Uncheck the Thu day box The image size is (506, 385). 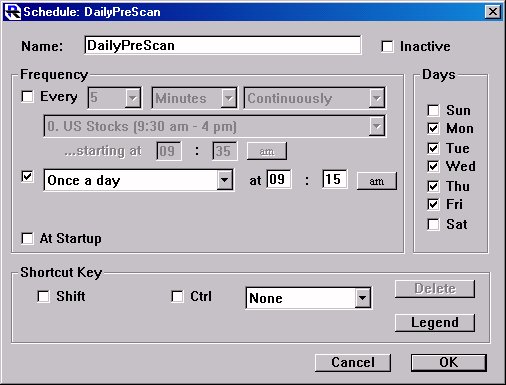pyautogui.click(x=433, y=186)
